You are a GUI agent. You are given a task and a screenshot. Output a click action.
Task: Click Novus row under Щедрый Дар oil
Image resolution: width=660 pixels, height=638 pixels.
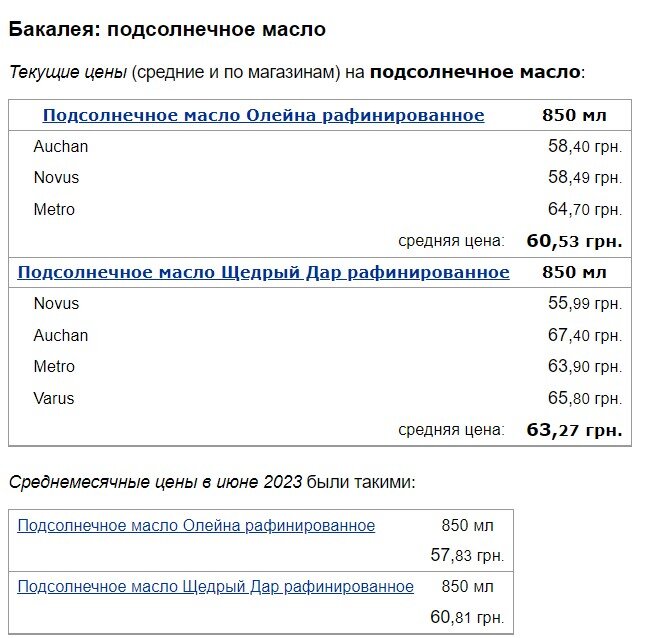click(320, 303)
